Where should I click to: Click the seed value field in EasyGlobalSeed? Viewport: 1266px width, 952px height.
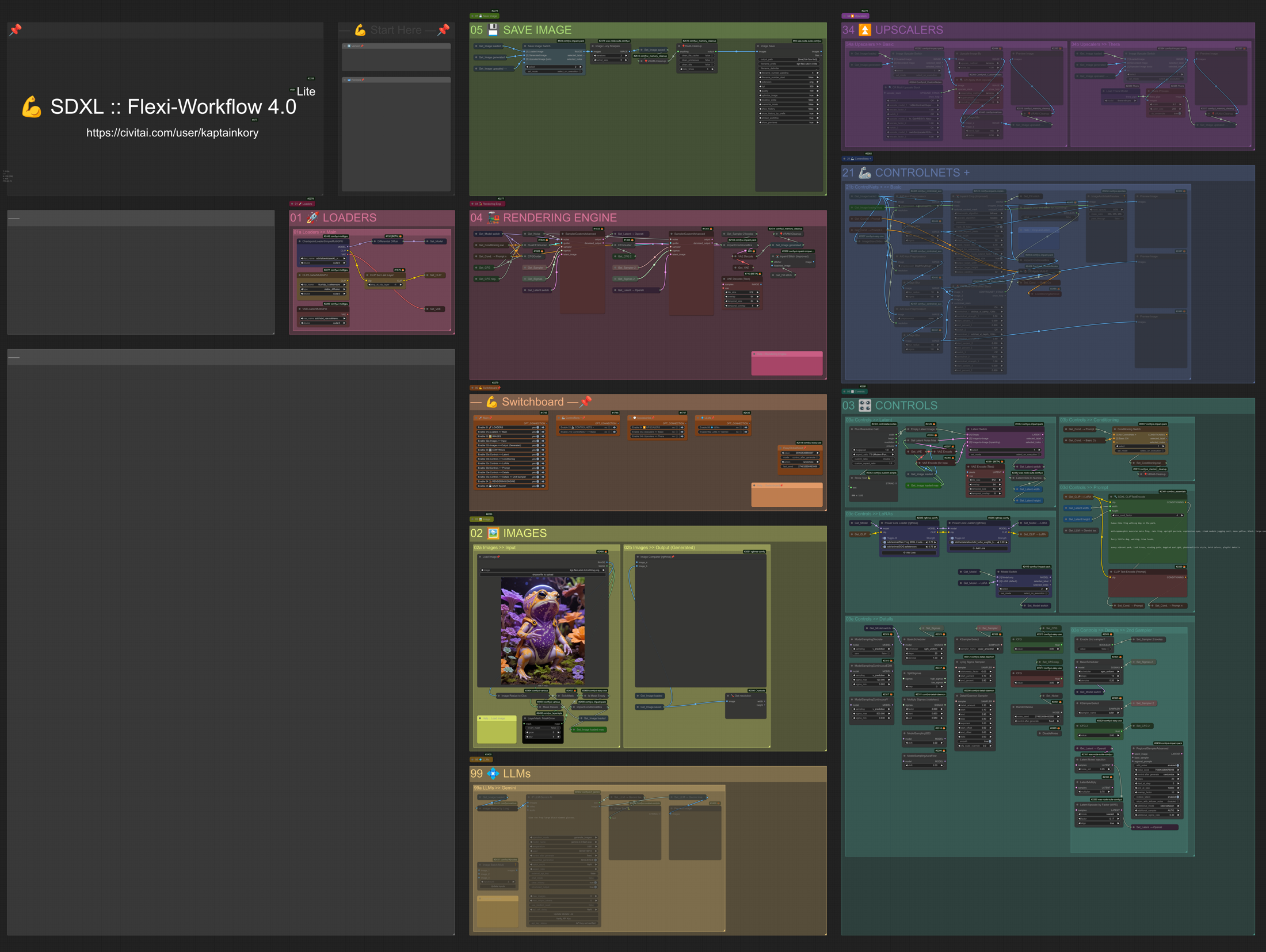[x=800, y=453]
